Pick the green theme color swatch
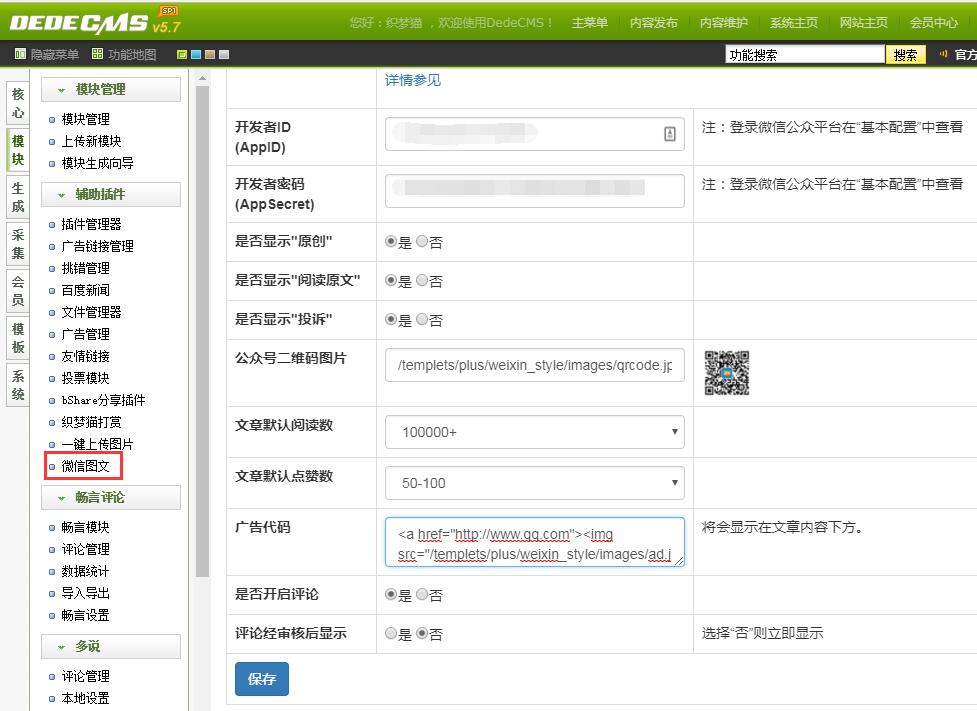The image size is (977, 711). [182, 55]
